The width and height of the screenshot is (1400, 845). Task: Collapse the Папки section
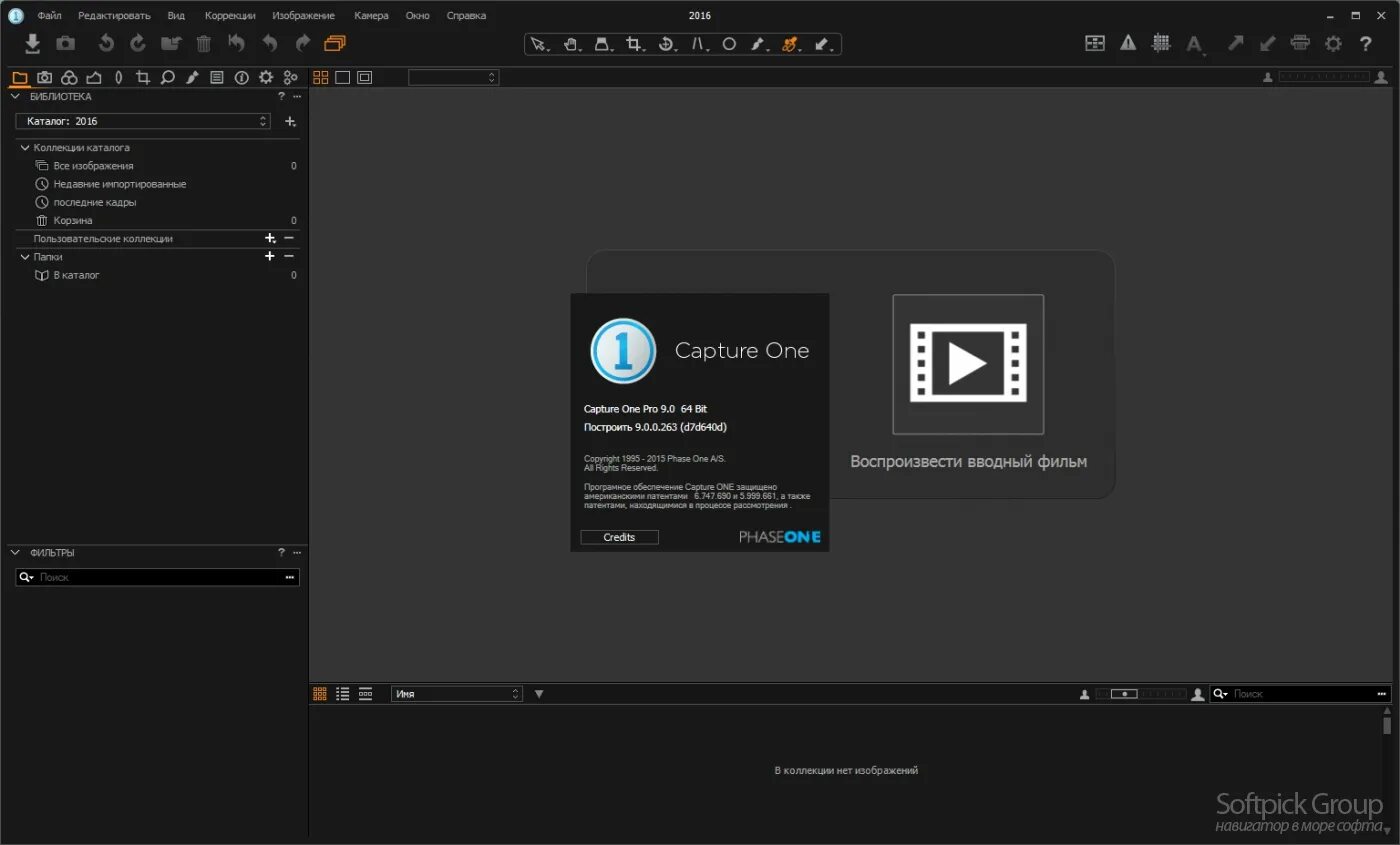25,257
